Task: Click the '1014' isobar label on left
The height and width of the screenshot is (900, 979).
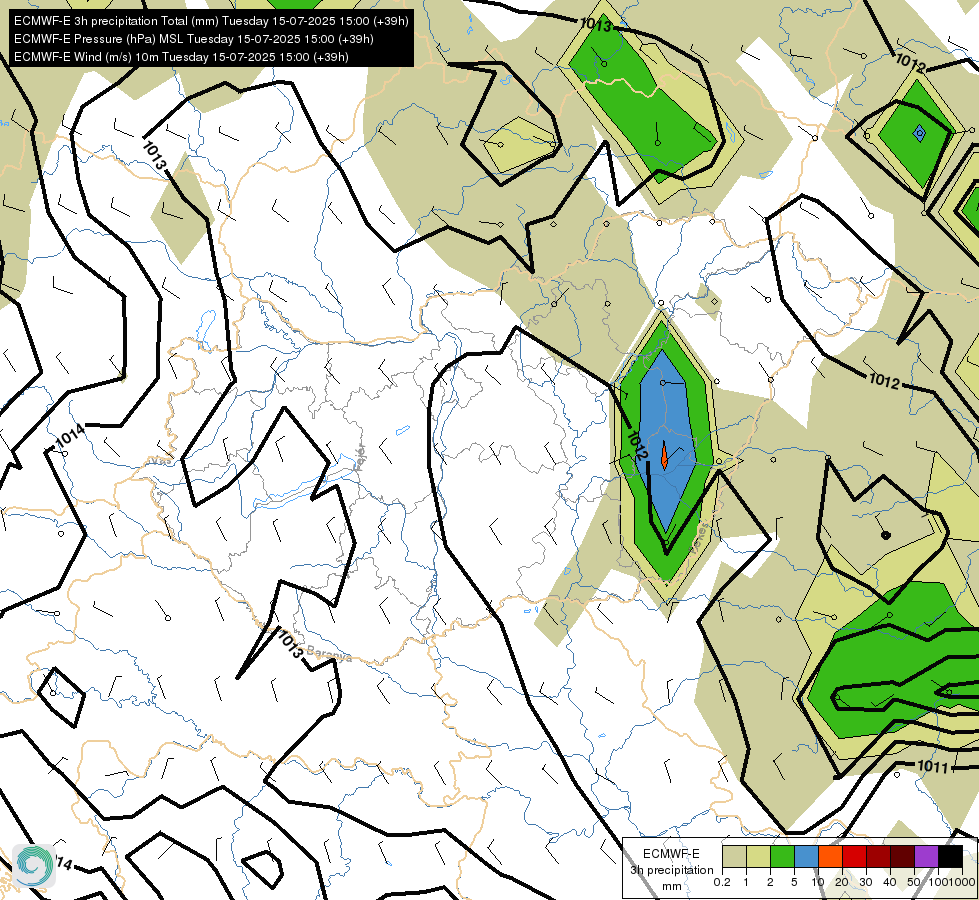Action: (x=70, y=435)
